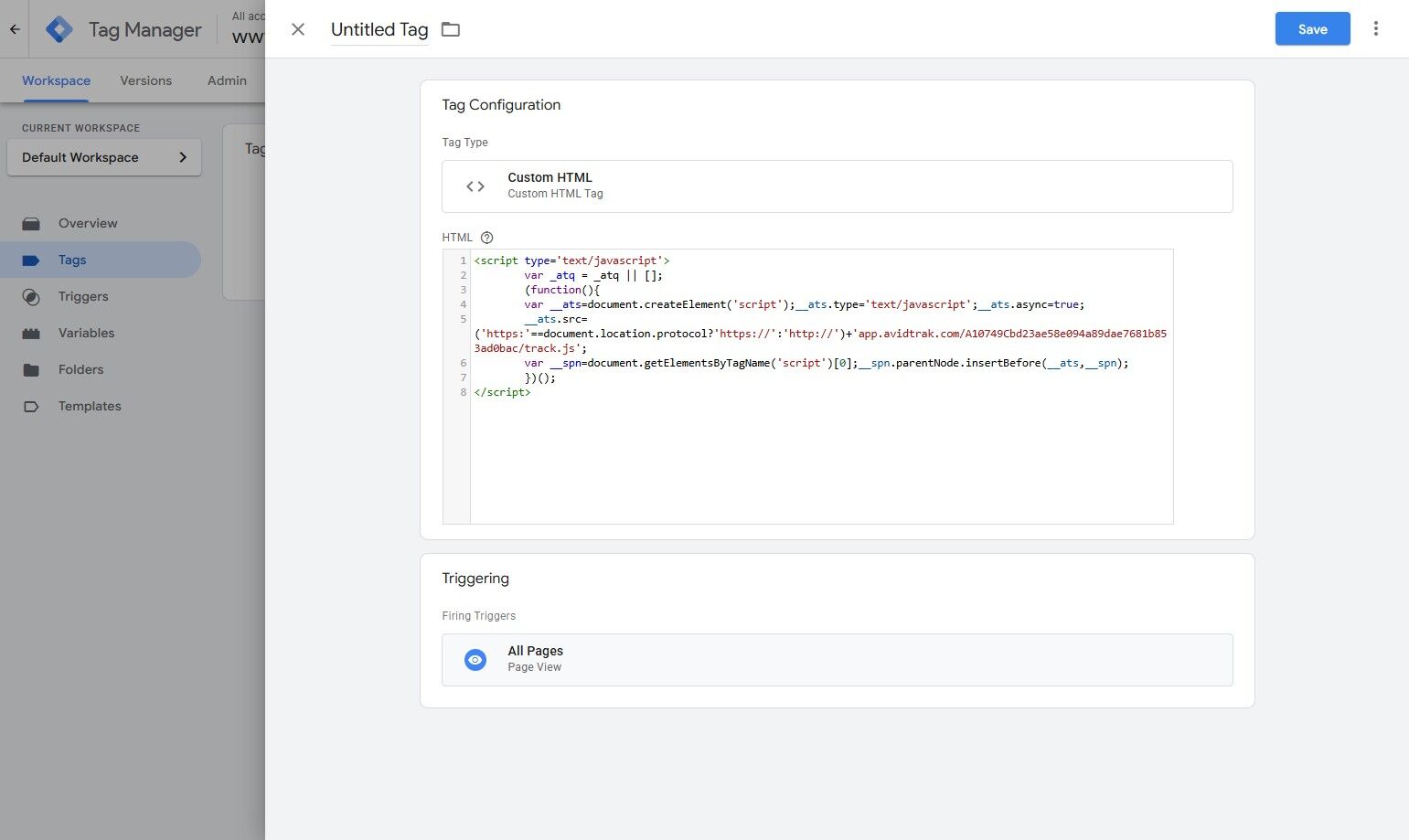This screenshot has width=1409, height=840.
Task: Click the Custom HTML code brackets icon
Action: coord(475,186)
